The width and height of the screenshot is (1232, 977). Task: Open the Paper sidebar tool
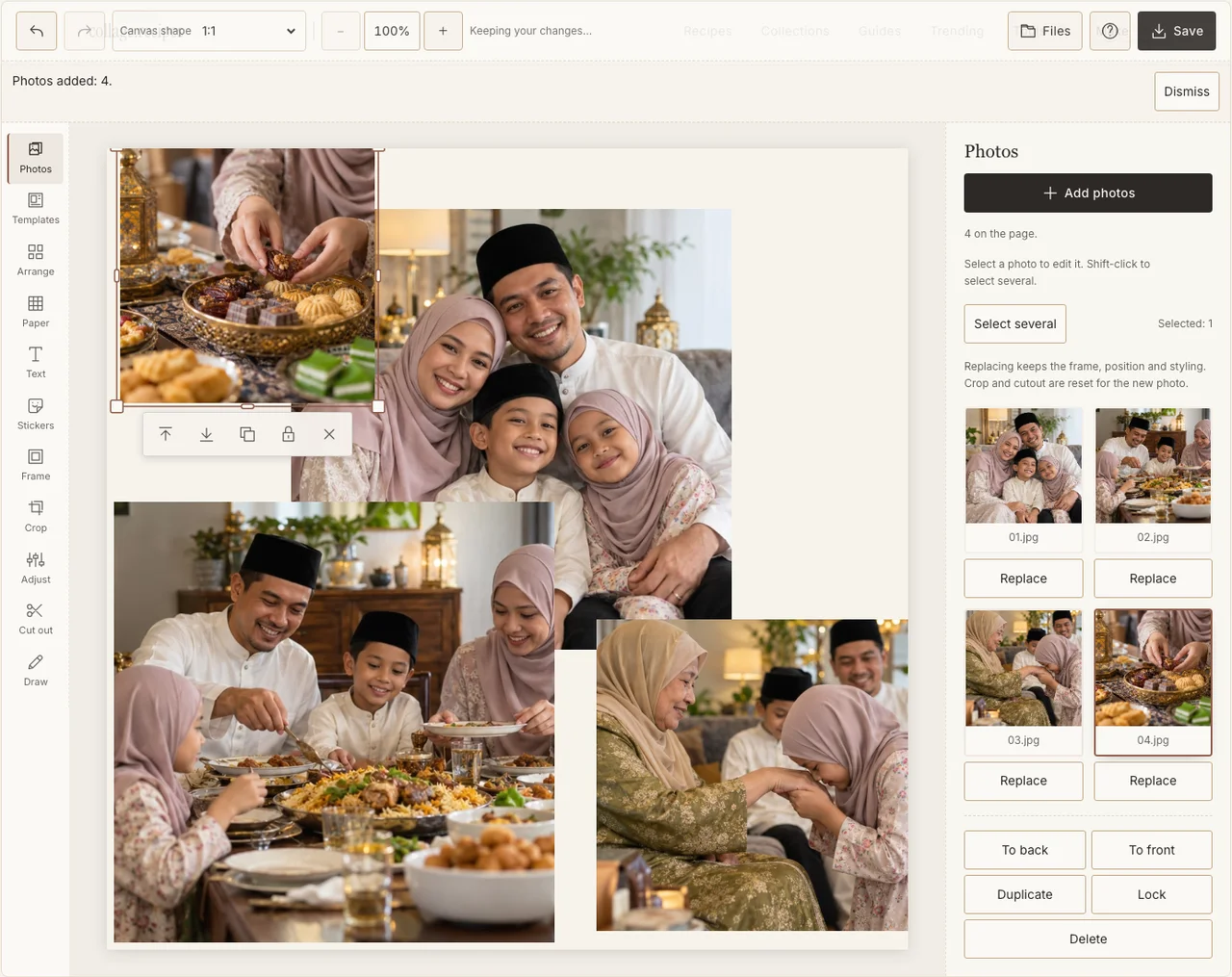36,312
